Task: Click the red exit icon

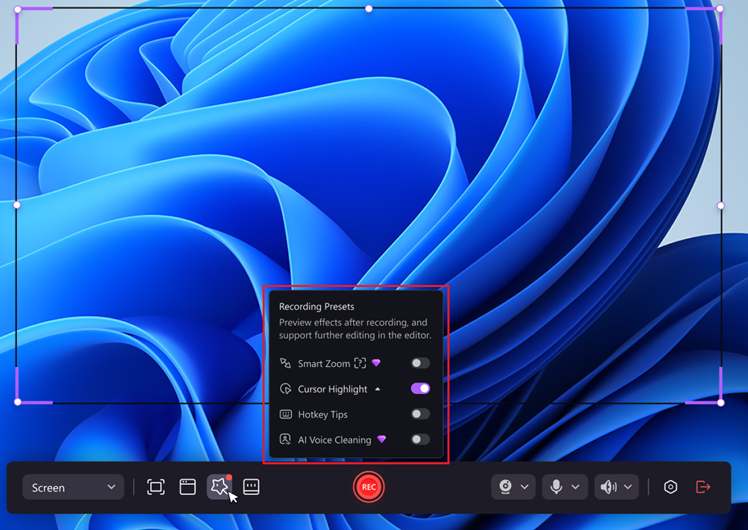Action: click(x=703, y=487)
